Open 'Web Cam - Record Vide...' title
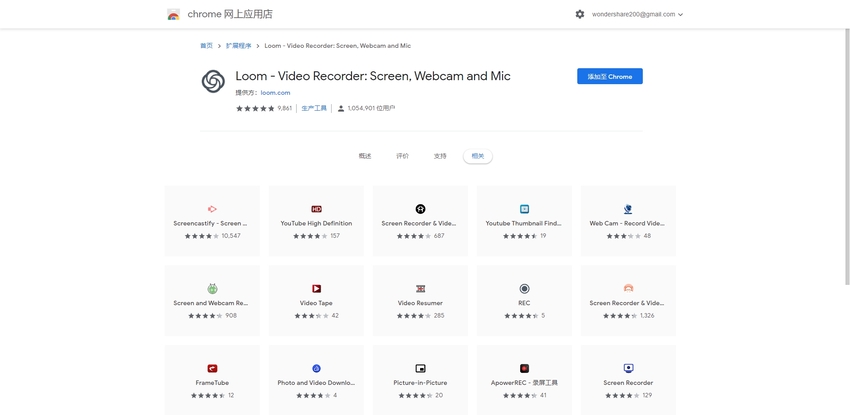The width and height of the screenshot is (850, 415). click(x=627, y=223)
